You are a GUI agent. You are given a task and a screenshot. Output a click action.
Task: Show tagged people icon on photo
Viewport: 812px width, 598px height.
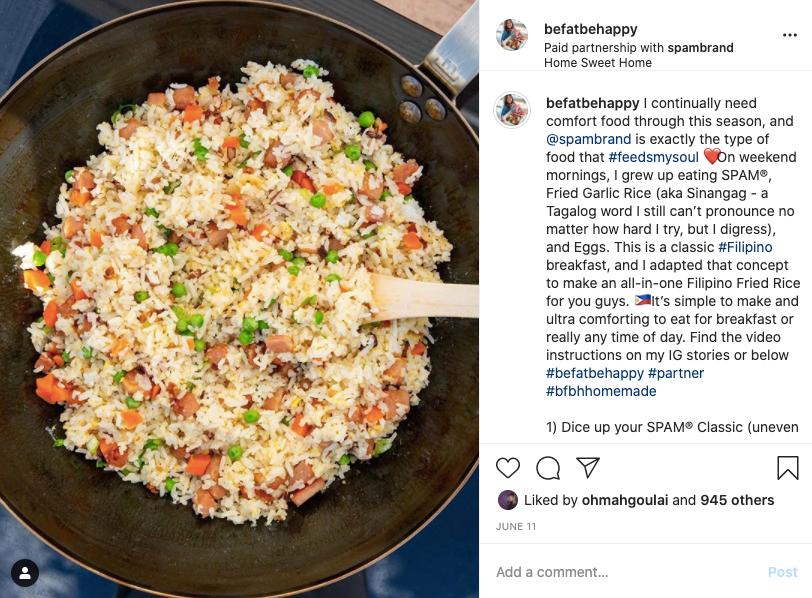(25, 573)
